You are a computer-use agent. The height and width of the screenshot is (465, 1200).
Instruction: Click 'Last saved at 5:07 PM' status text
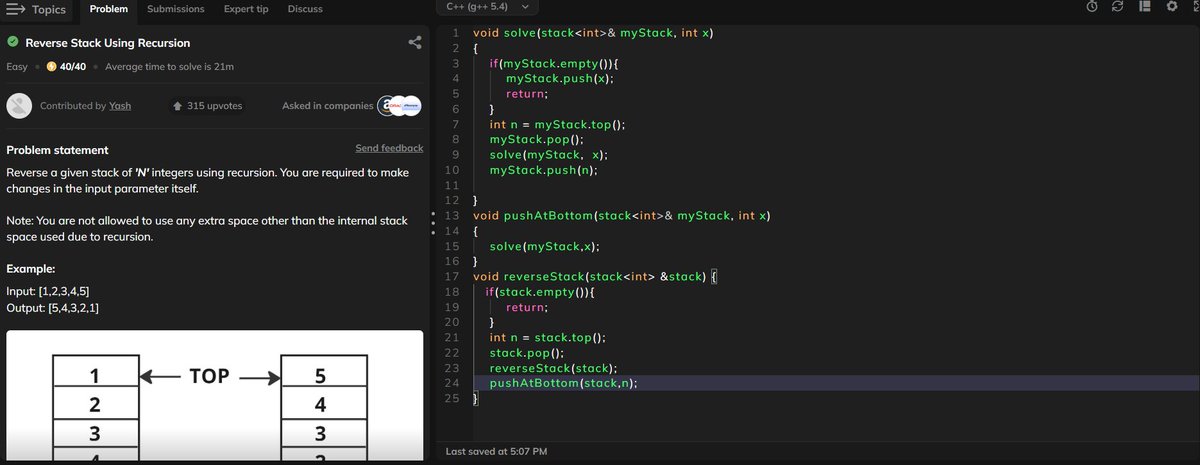point(496,452)
